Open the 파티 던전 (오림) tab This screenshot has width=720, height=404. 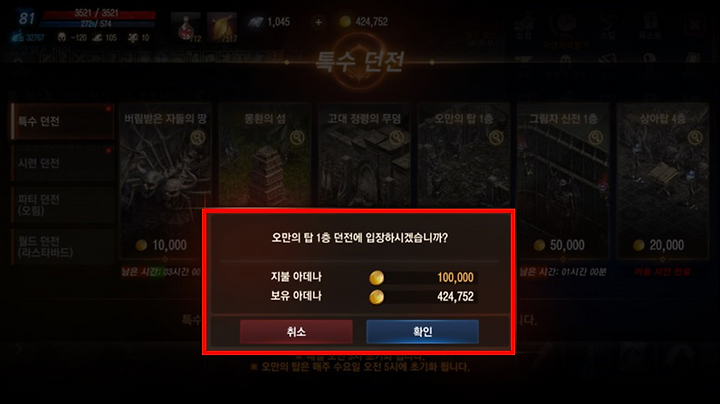point(62,205)
